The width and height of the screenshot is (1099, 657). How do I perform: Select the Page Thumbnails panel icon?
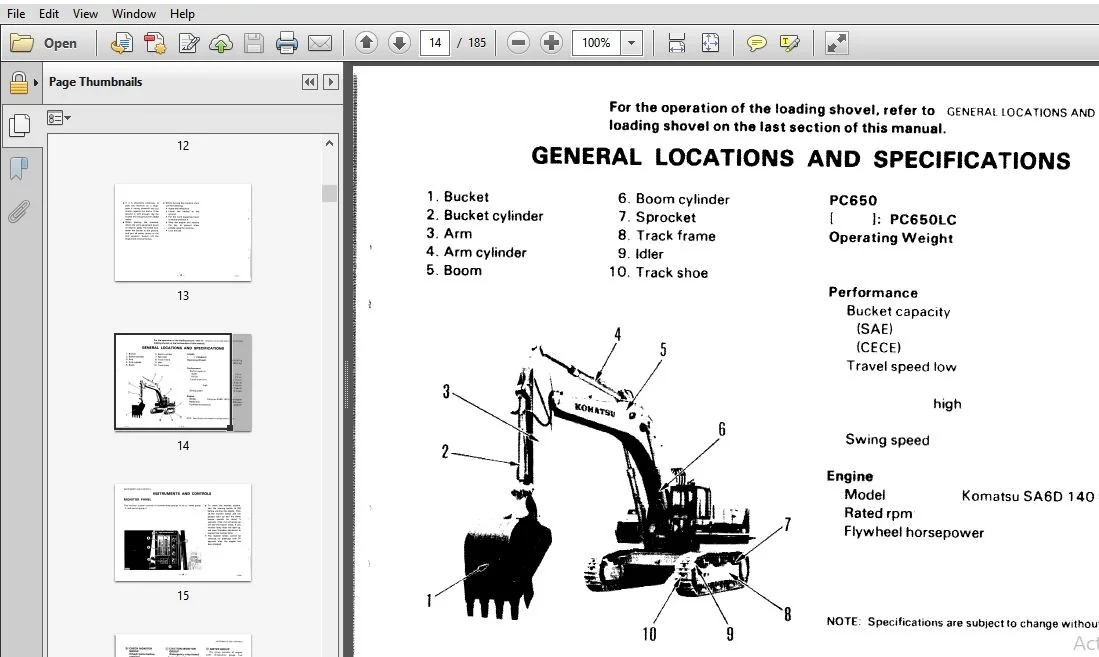point(19,125)
